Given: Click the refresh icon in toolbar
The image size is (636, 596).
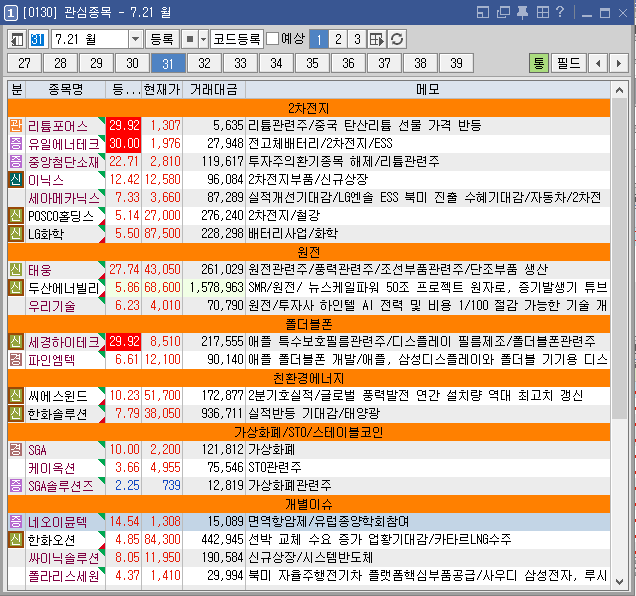Looking at the screenshot, I should tap(397, 39).
